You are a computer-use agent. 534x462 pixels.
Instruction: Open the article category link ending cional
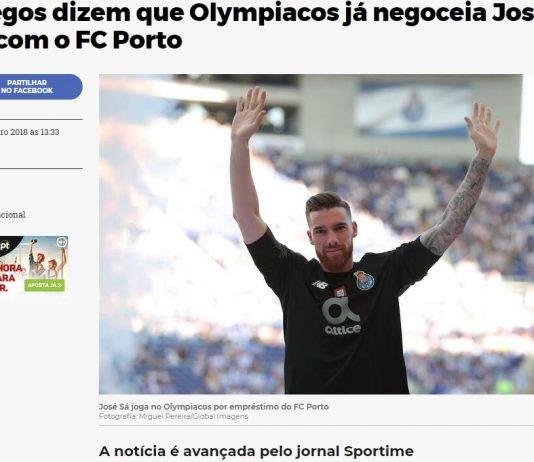pos(13,214)
